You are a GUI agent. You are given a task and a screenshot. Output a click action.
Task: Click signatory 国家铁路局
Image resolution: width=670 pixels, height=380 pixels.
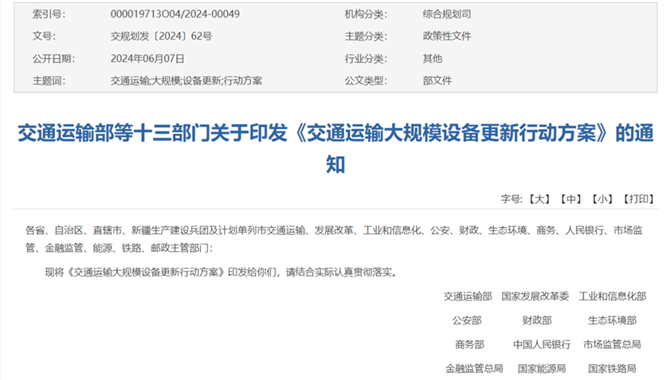612,368
